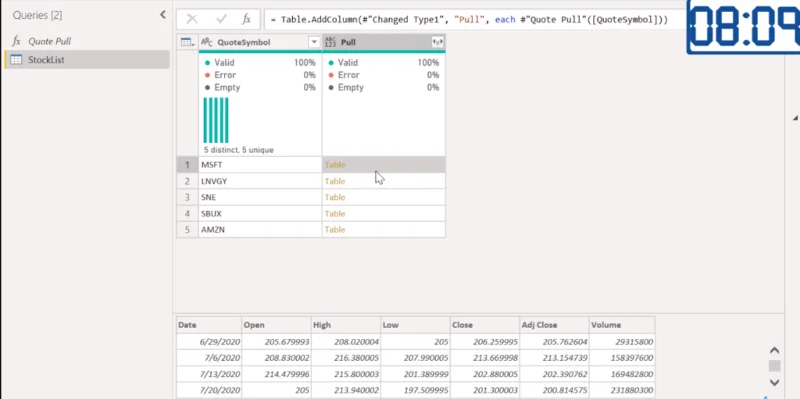Collapse the Queries pane chevron
The image size is (800, 399).
(x=163, y=15)
